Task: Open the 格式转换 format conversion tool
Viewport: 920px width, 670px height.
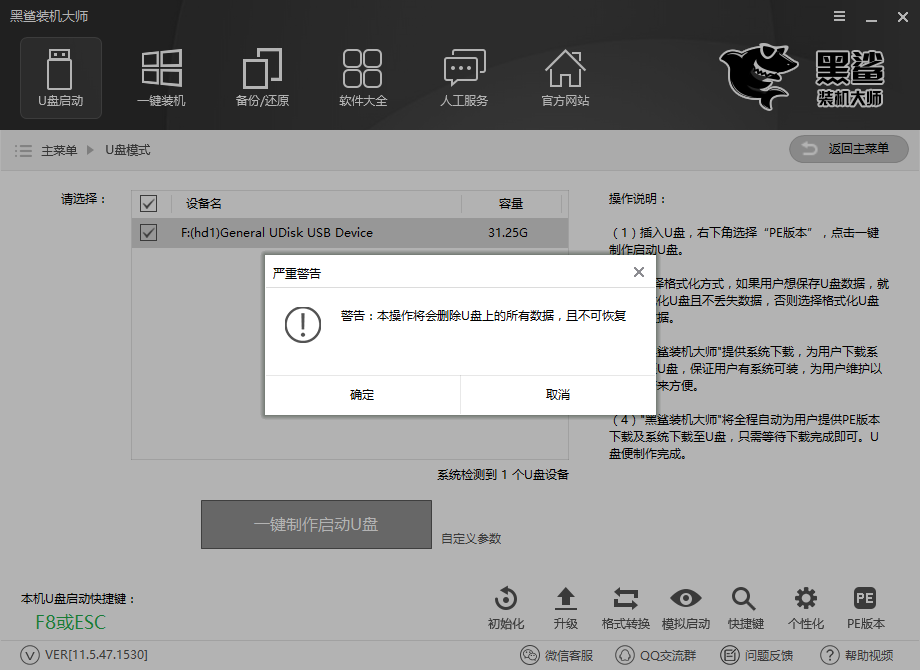Action: point(625,605)
